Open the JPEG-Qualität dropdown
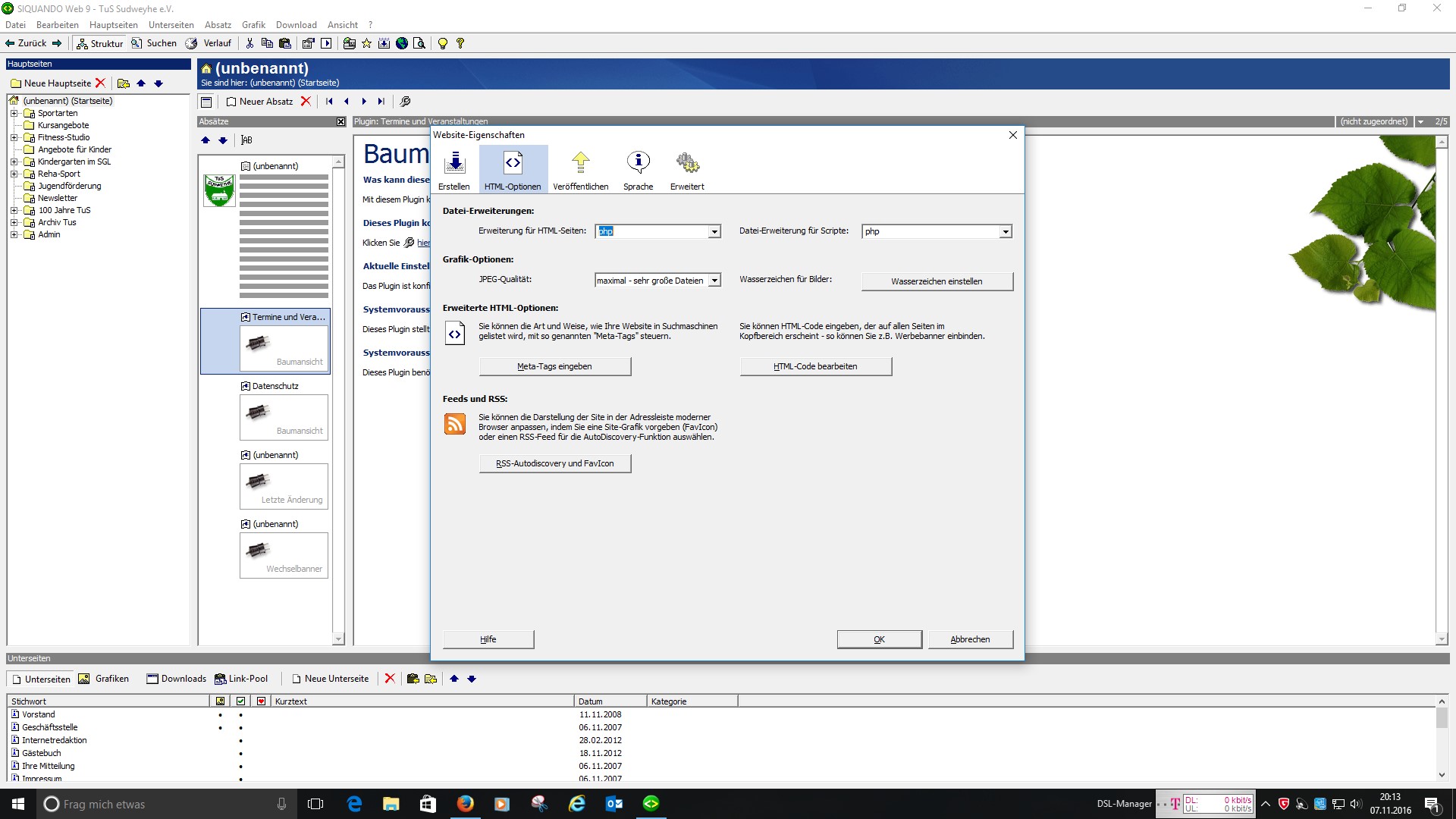The width and height of the screenshot is (1456, 819). [714, 281]
